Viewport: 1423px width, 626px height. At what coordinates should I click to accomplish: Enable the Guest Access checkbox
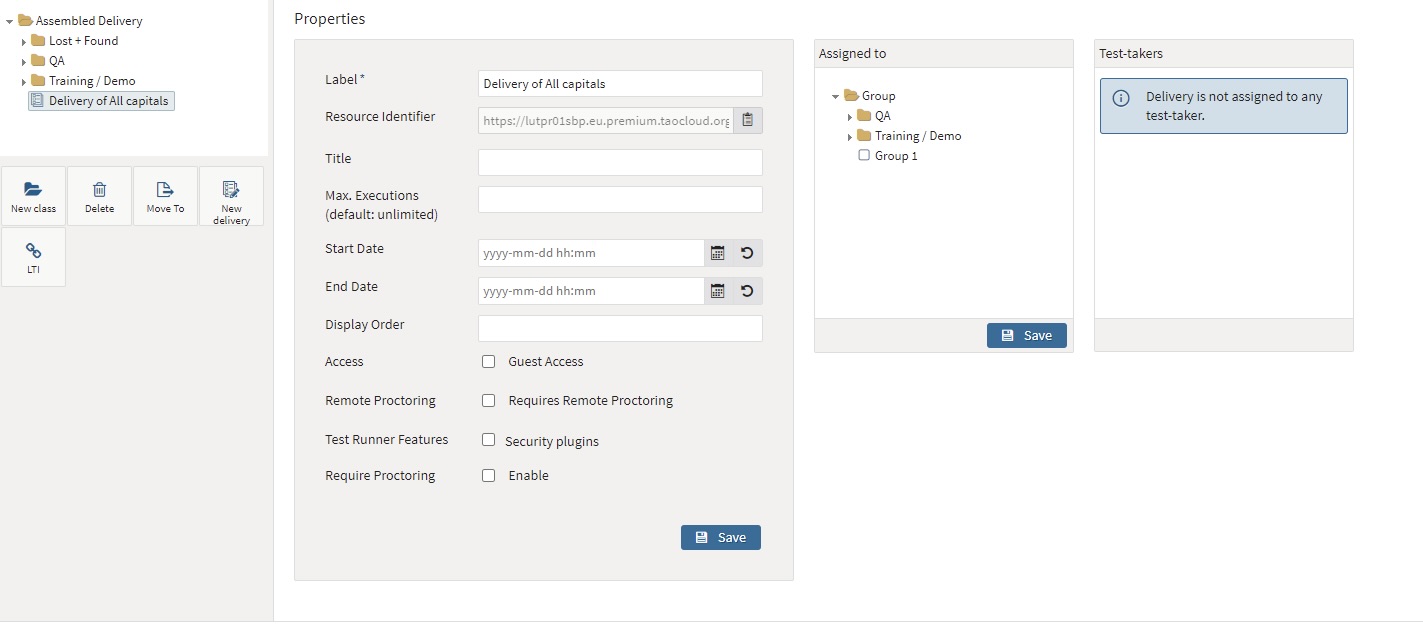point(489,362)
